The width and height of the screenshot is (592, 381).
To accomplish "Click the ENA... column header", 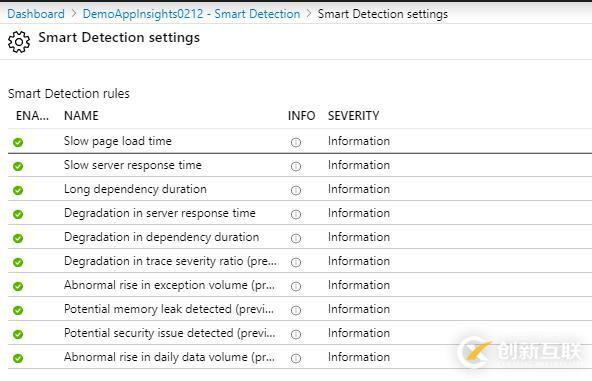I will pos(32,116).
